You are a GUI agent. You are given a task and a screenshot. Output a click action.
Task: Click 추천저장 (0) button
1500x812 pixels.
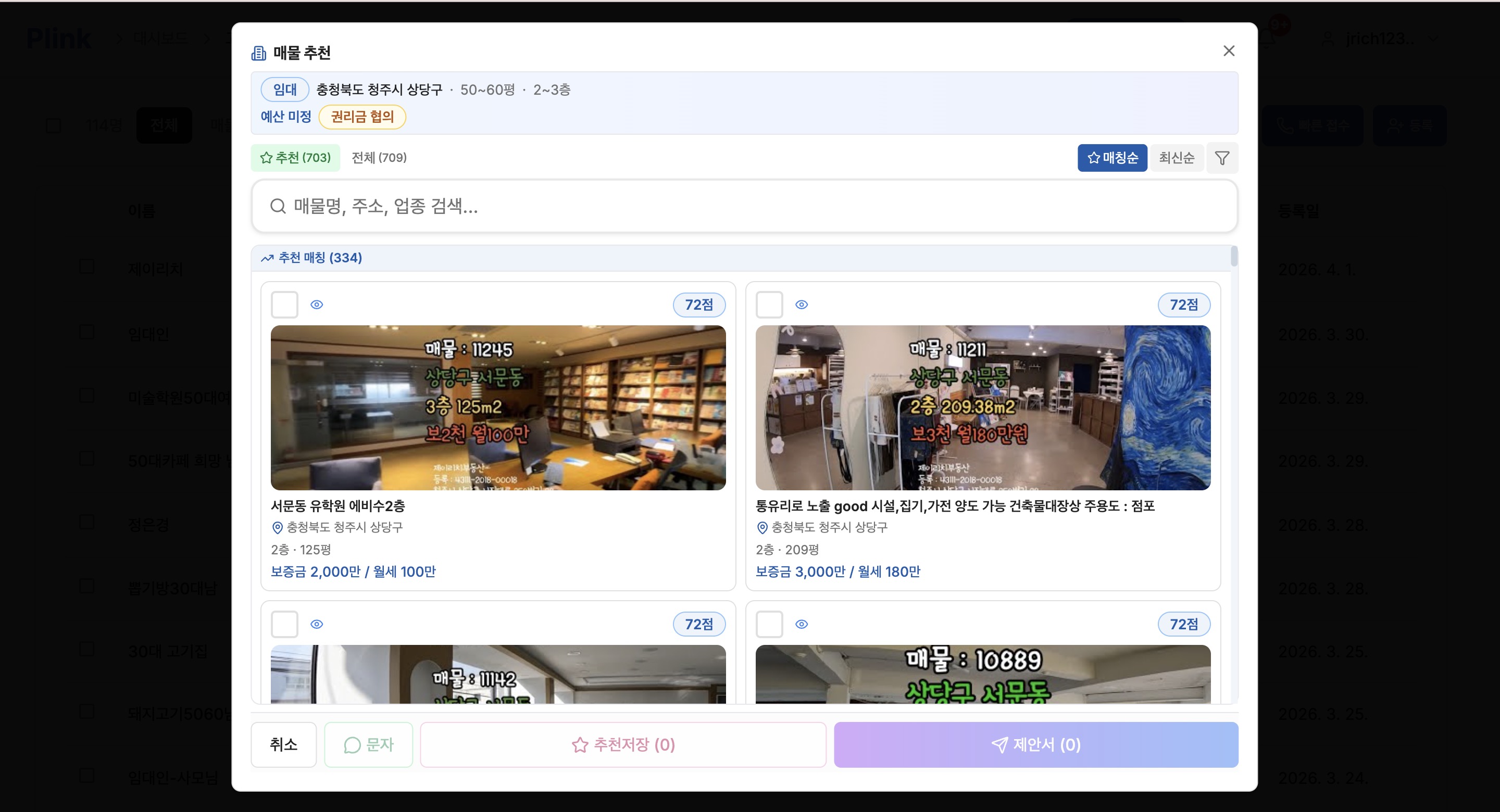click(623, 744)
